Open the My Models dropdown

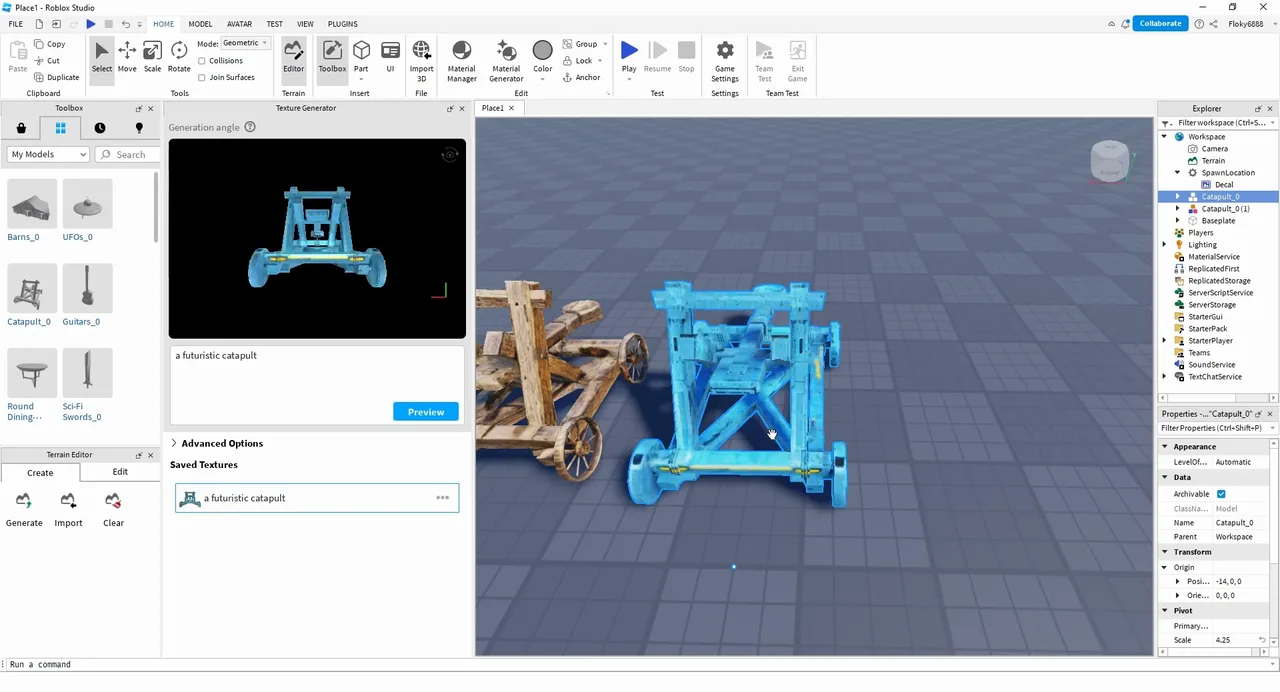49,154
